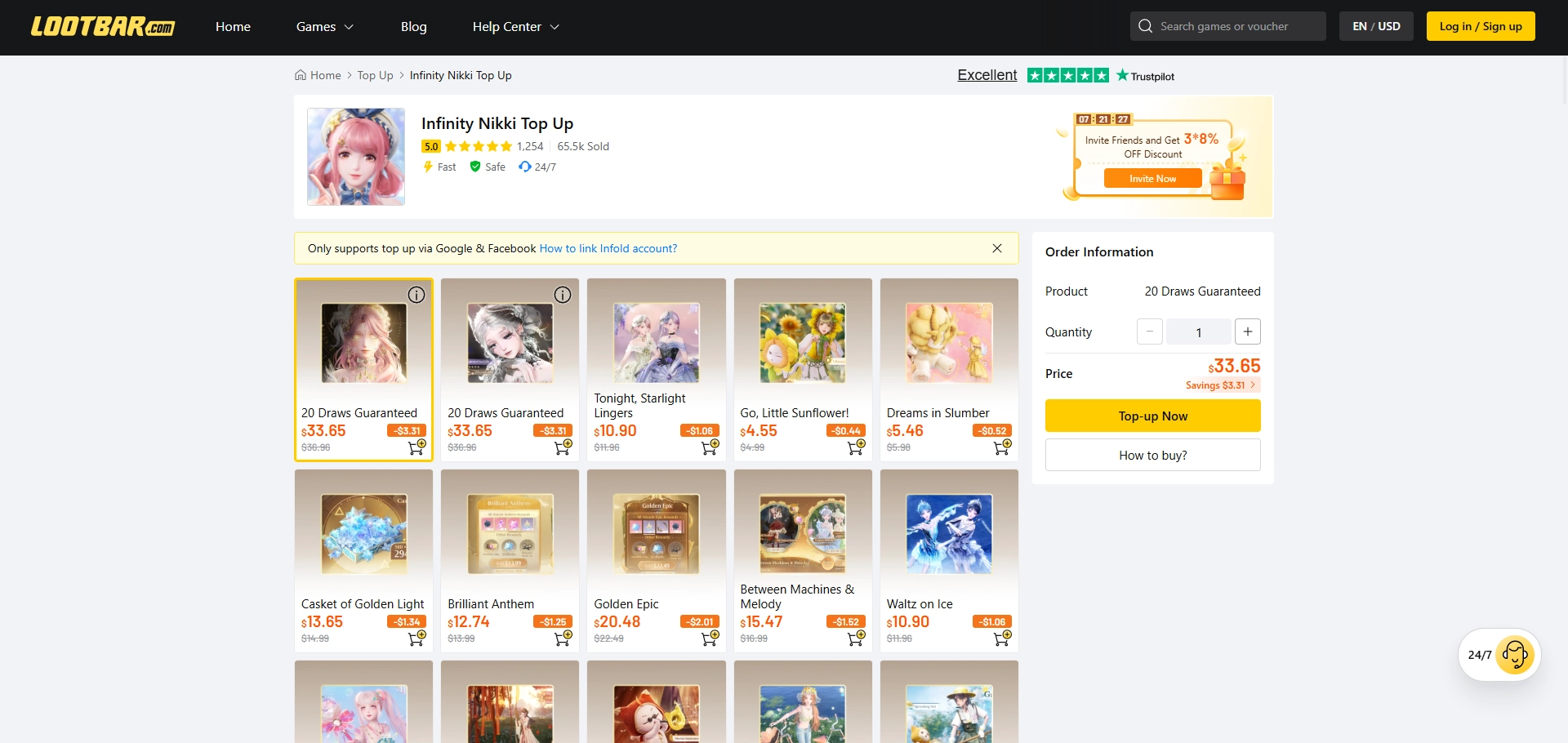
Task: Add Golden Epic to cart
Action: pos(710,638)
